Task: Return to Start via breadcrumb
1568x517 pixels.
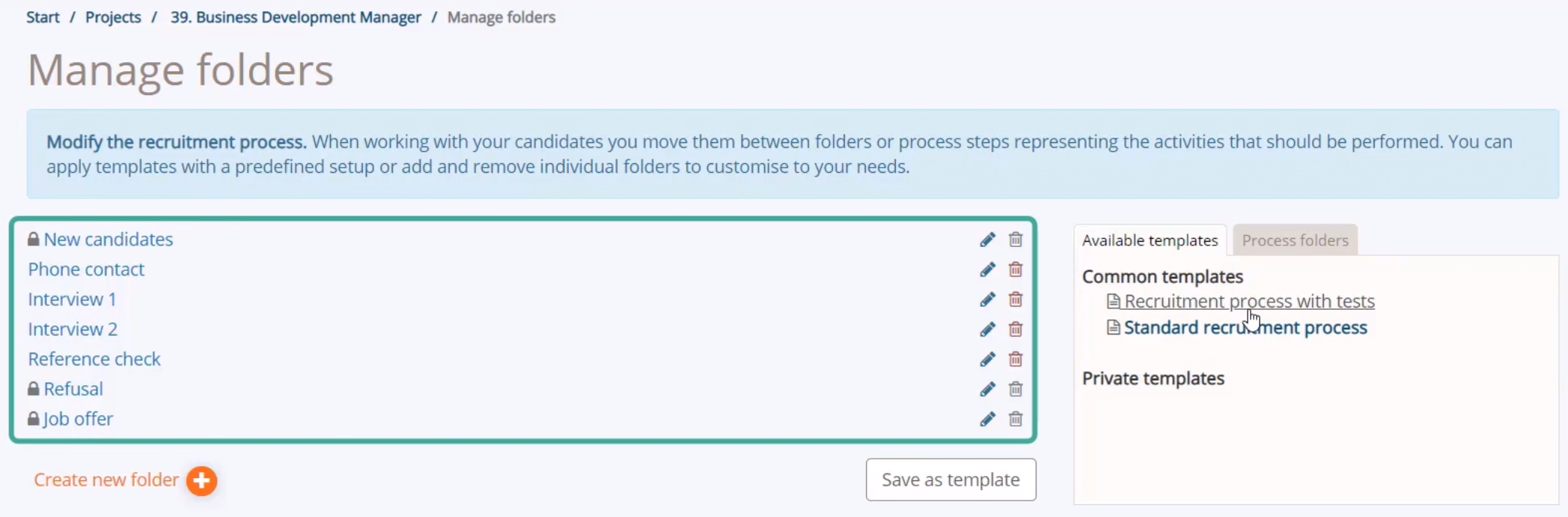Action: tap(43, 17)
